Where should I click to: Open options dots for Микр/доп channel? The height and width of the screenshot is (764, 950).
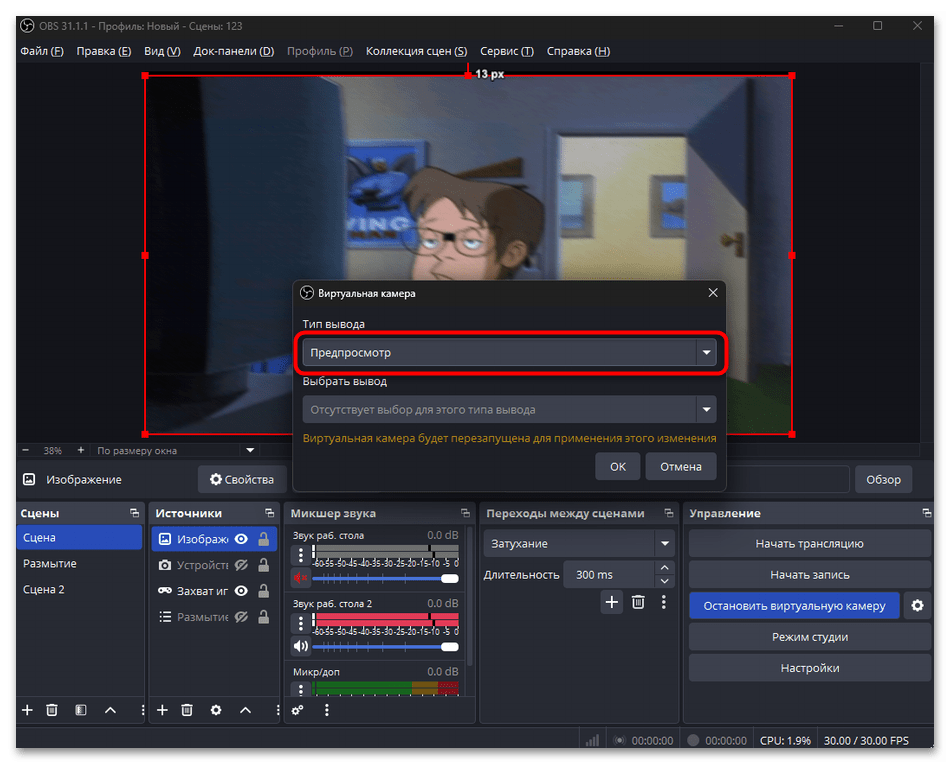tap(301, 689)
